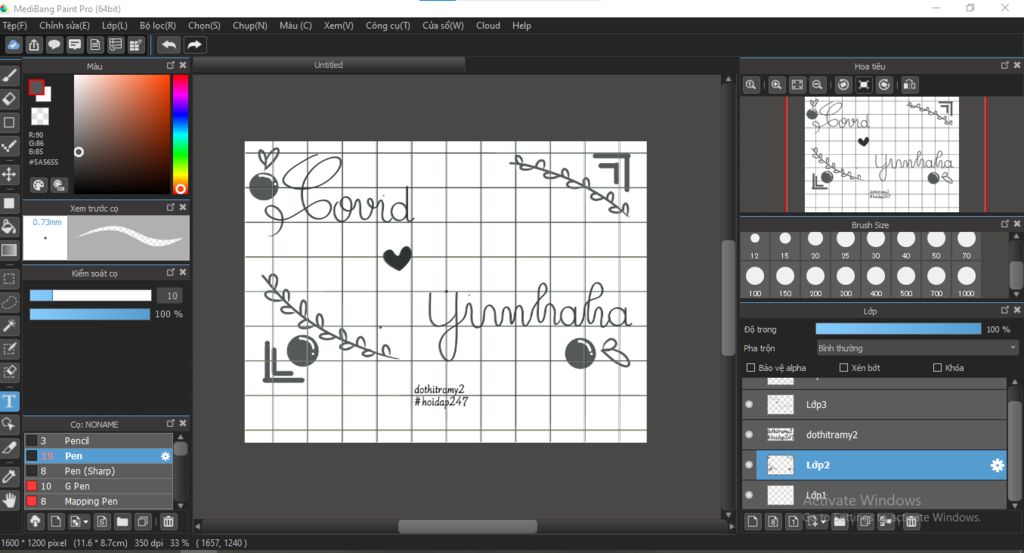
Task: Open settings gear on Lớp2 layer
Action: [x=997, y=465]
